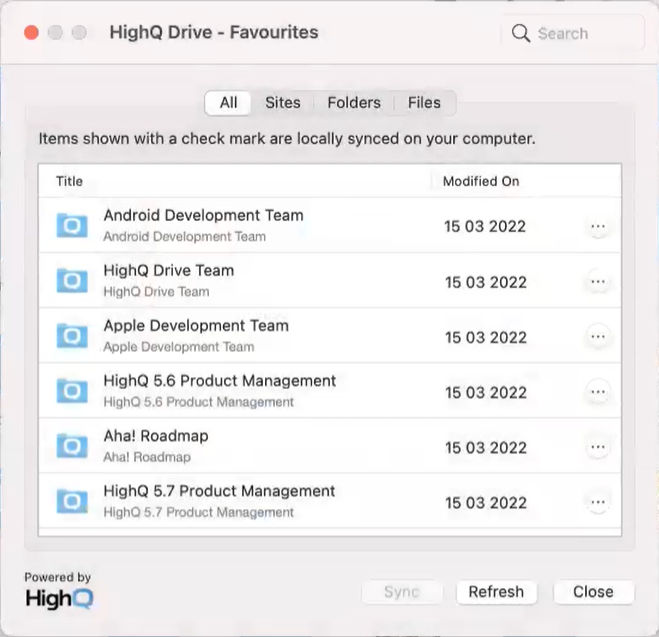The height and width of the screenshot is (637, 659).
Task: Click the 15 03 2022 date for HighQ 5.6 Product Management
Action: pos(486,392)
